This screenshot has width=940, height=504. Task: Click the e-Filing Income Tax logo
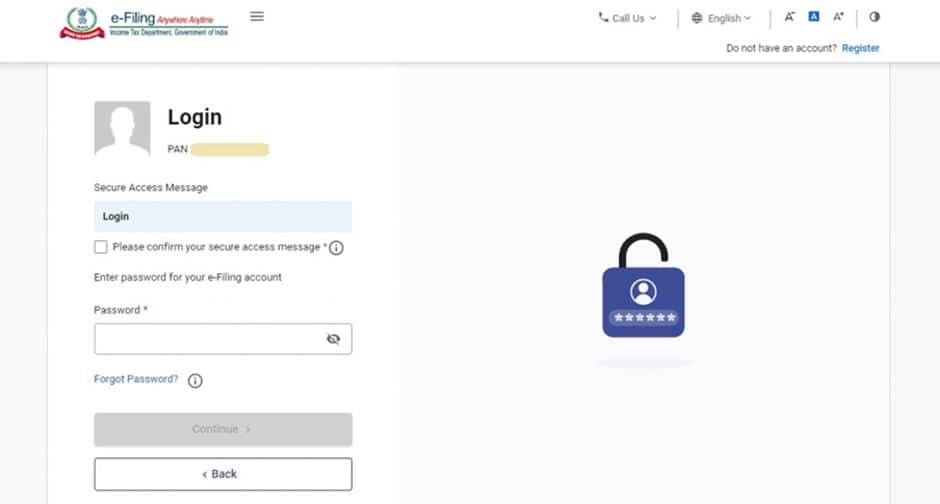tap(144, 23)
